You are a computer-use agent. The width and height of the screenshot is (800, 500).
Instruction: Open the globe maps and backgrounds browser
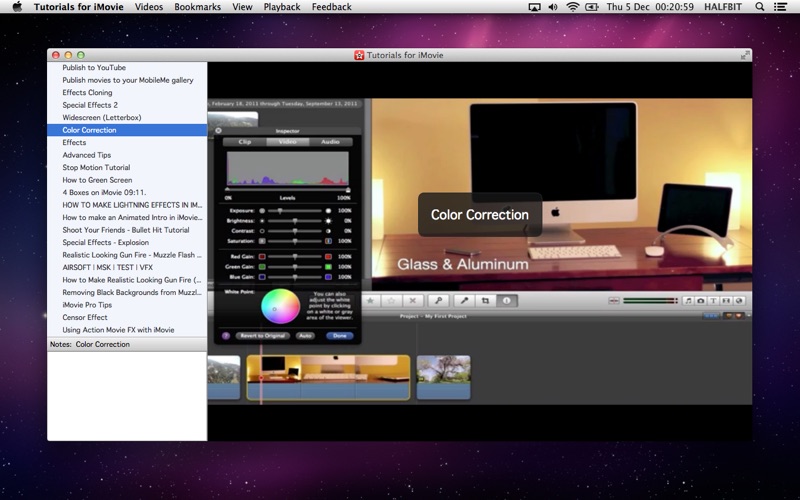[738, 301]
